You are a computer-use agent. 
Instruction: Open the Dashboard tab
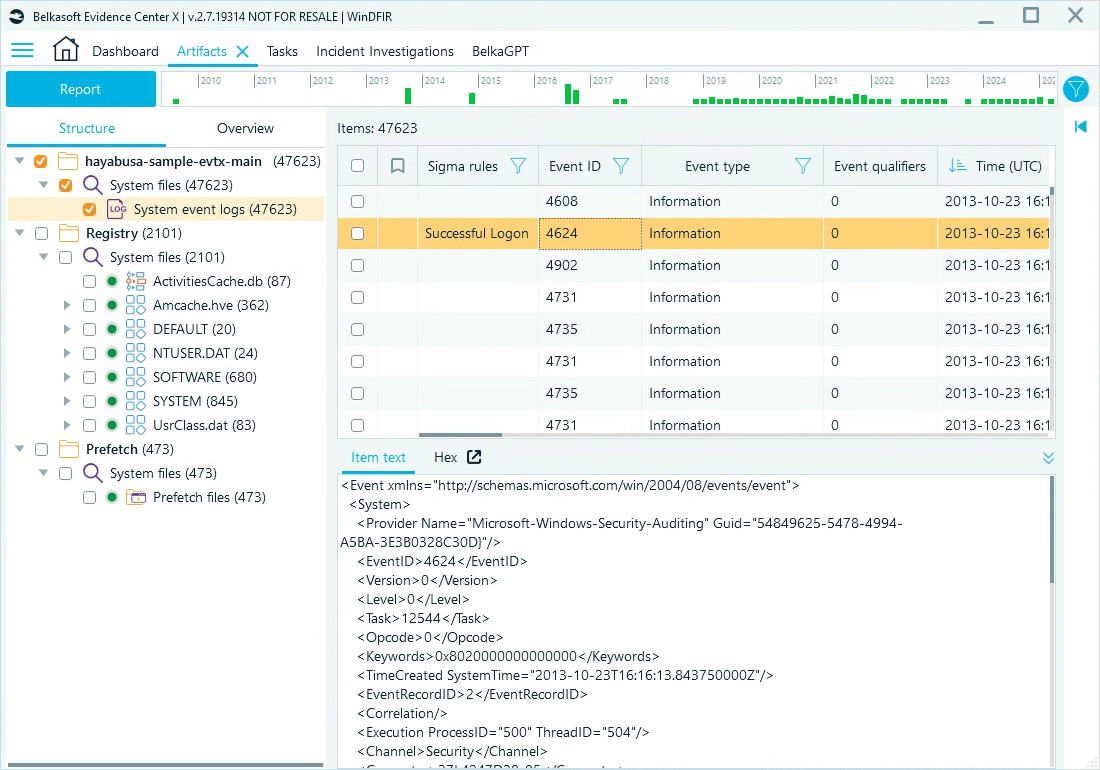125,51
